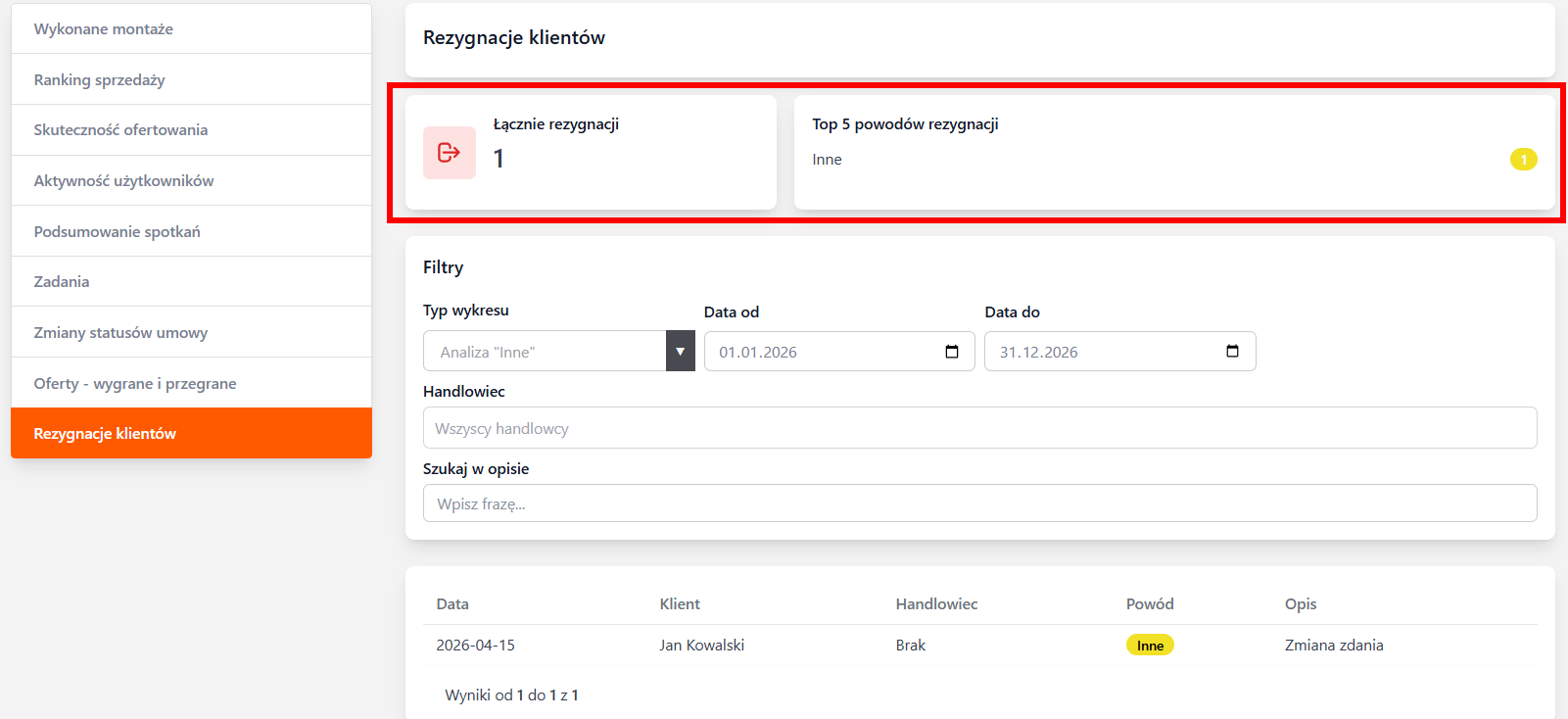The image size is (1568, 719).
Task: Open the Wszyscy handlowcy selector
Action: click(x=979, y=428)
